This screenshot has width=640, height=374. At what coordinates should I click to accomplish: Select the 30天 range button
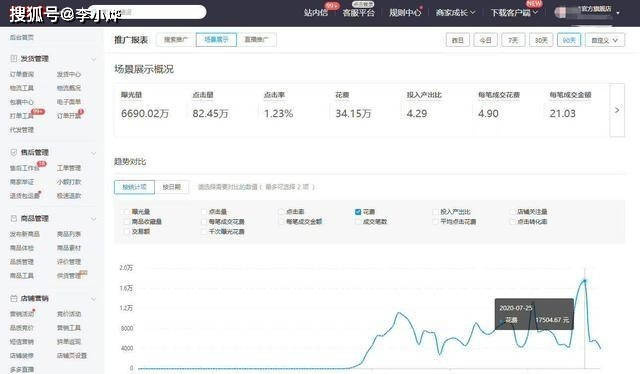541,40
